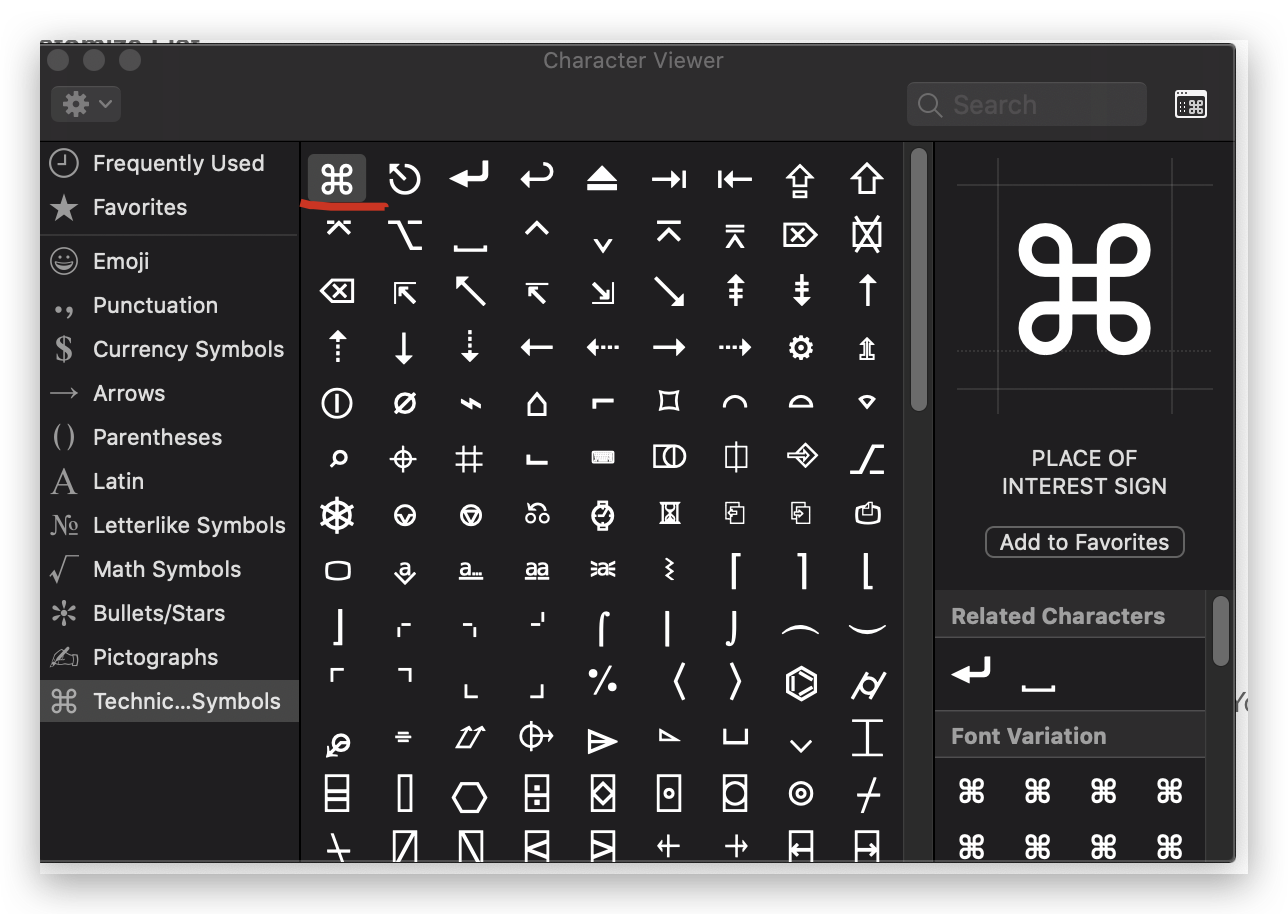The image size is (1288, 914).
Task: Select the Technical Symbols category
Action: (169, 701)
